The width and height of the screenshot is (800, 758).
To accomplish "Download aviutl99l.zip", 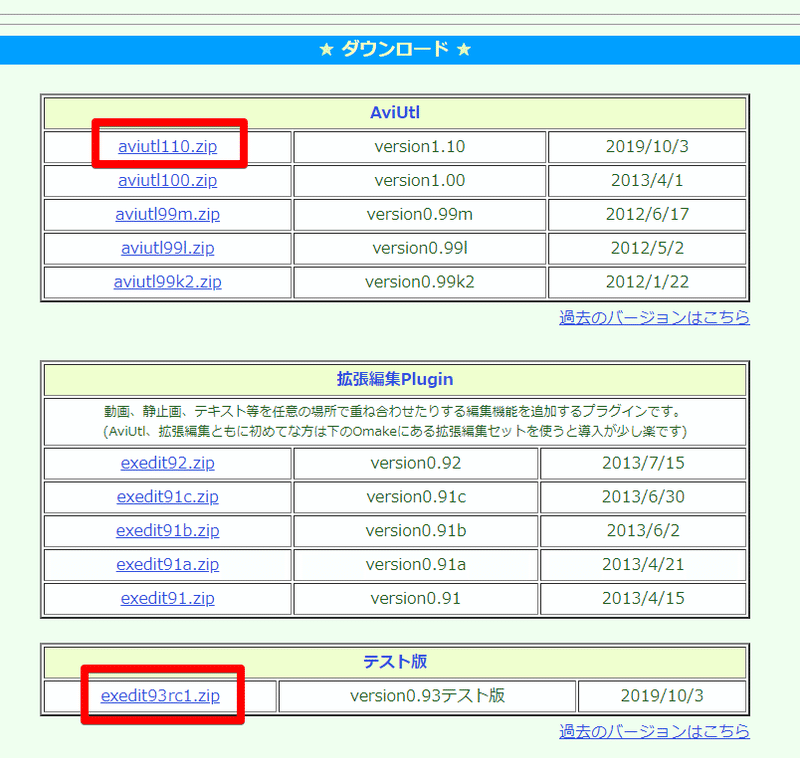I will (167, 248).
